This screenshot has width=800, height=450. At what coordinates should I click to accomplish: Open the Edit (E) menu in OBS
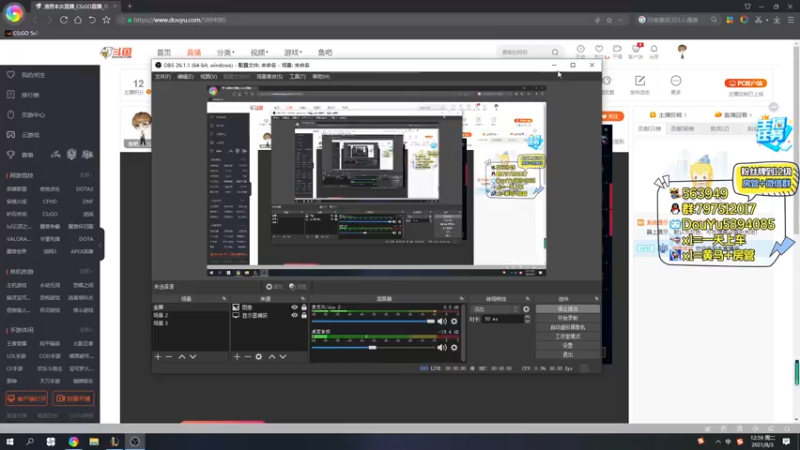click(185, 77)
